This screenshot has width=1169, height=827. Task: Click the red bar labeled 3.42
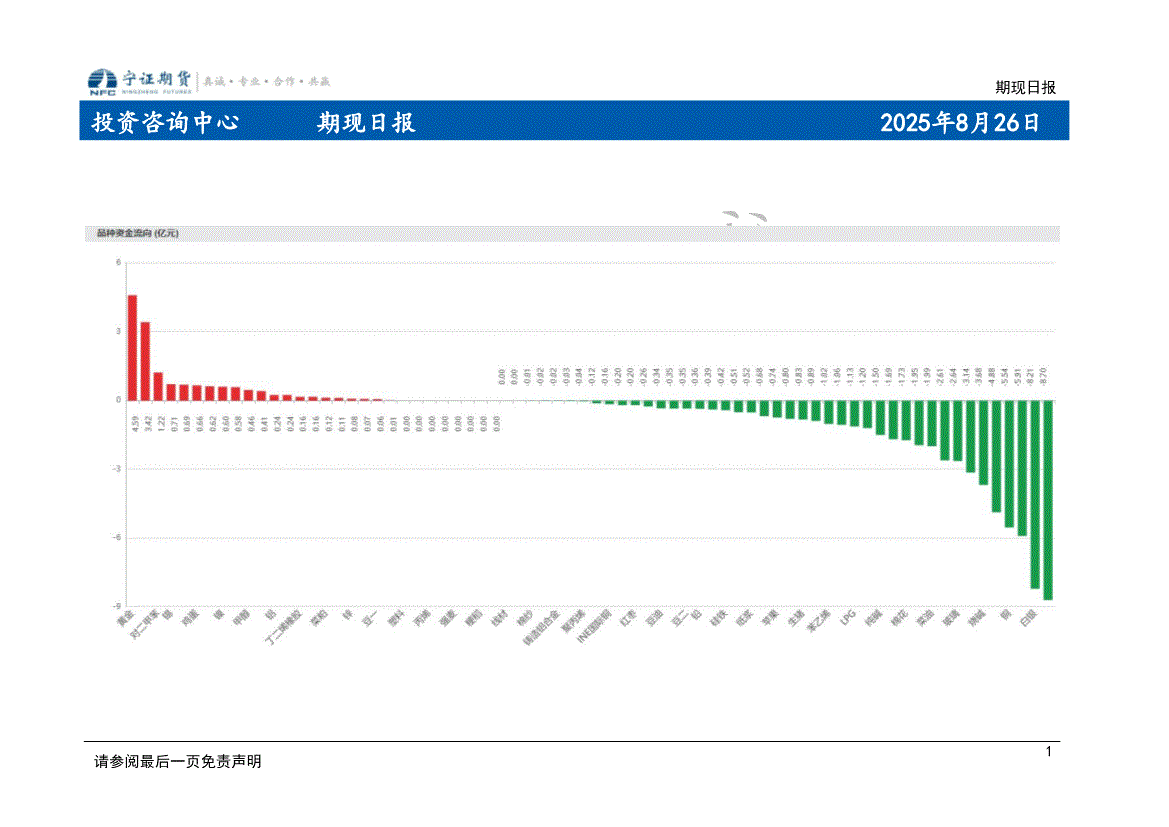[x=145, y=361]
